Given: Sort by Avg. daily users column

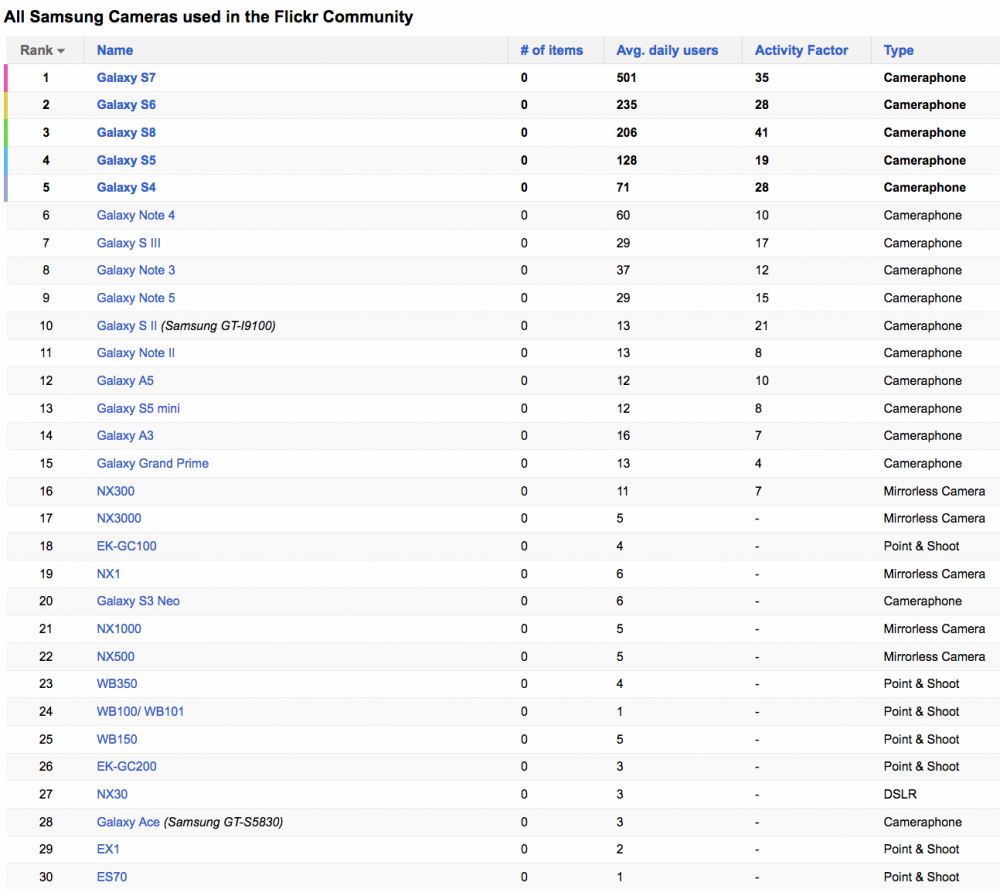Looking at the screenshot, I should tap(667, 50).
